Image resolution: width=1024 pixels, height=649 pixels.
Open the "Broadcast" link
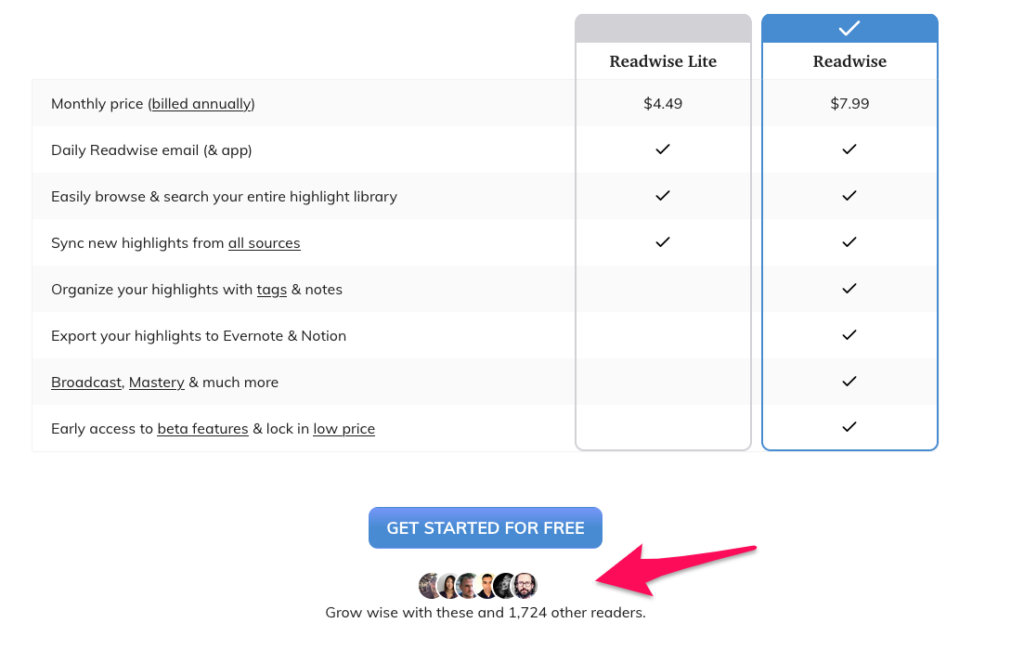(86, 382)
